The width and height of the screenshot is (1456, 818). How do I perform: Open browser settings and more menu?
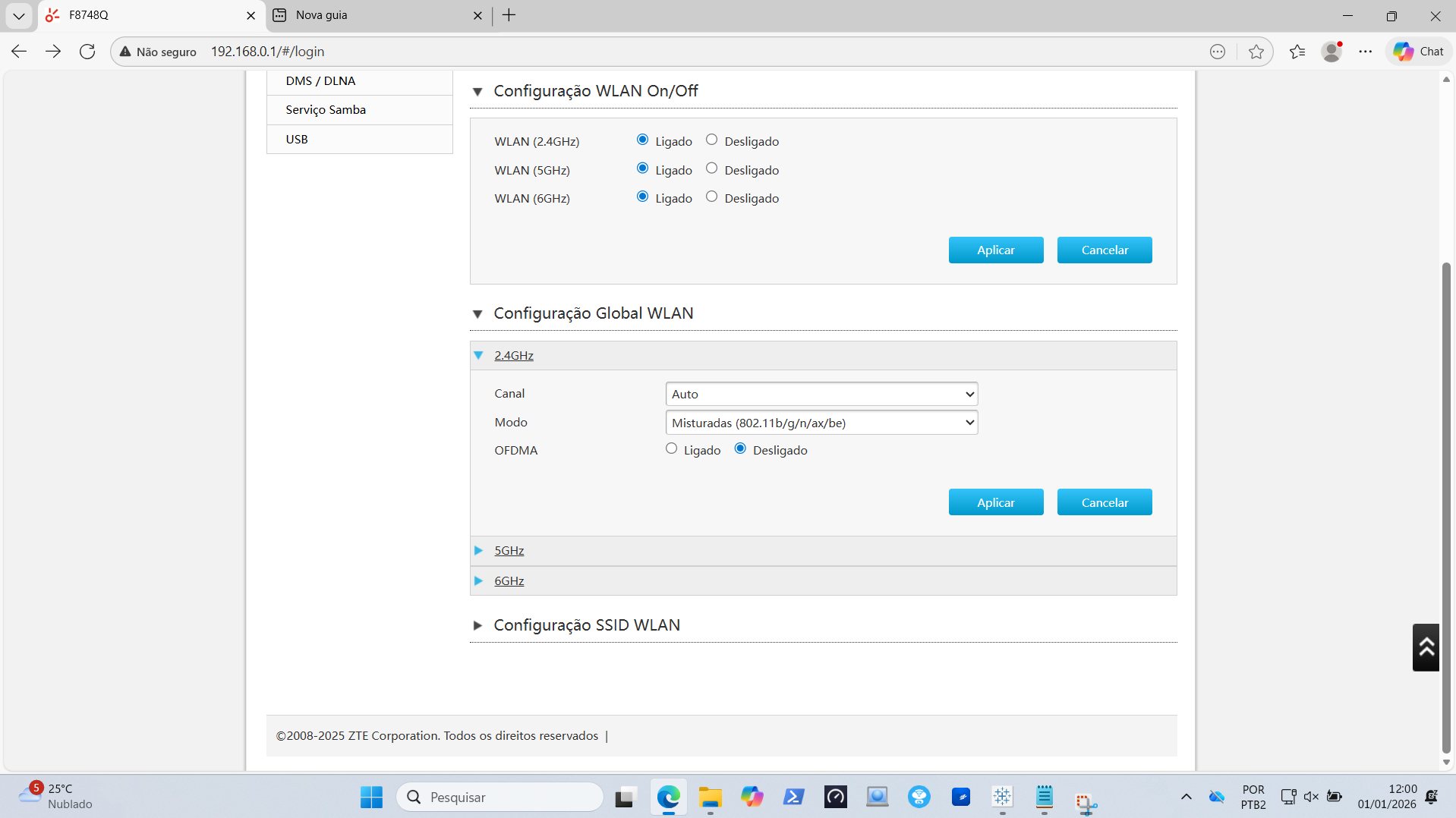(x=1365, y=52)
